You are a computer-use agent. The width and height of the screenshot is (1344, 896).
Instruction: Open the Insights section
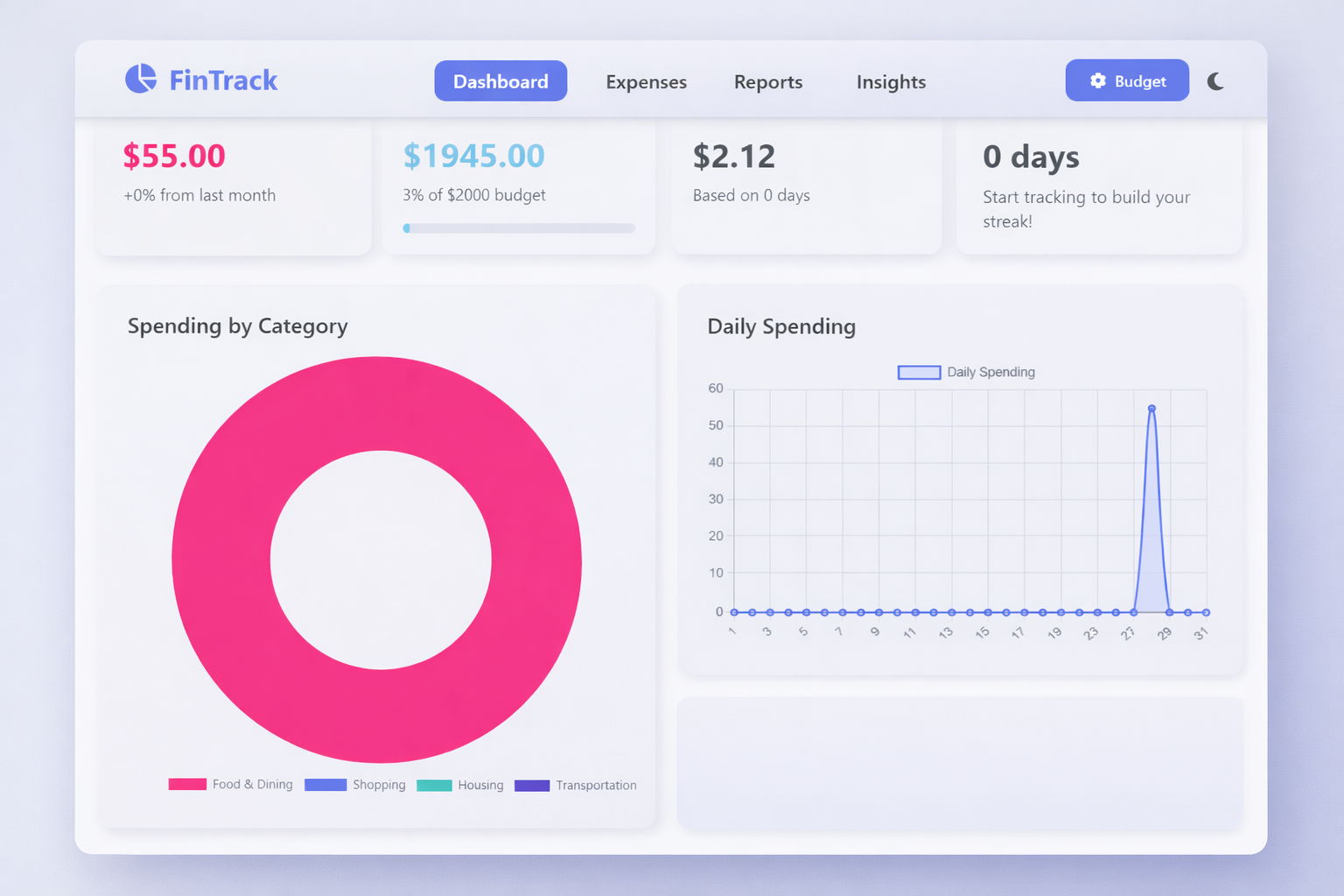click(x=891, y=81)
